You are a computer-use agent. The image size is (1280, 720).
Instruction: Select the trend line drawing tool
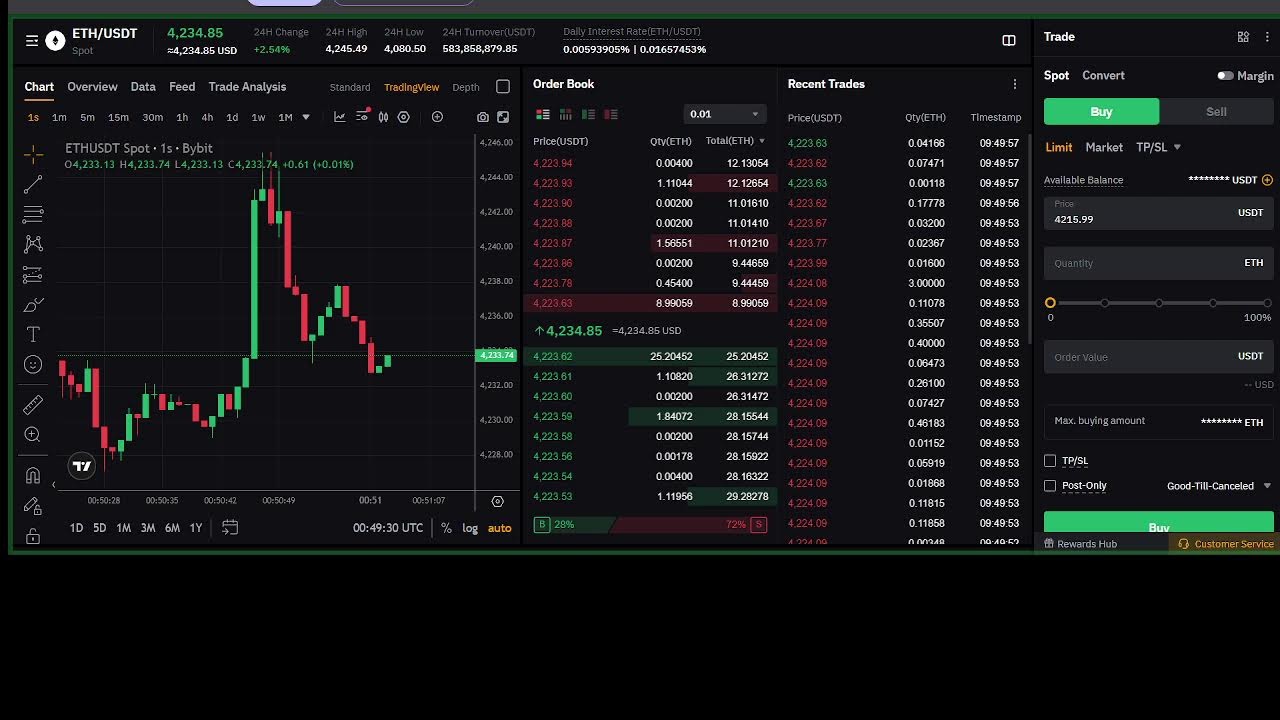pyautogui.click(x=33, y=184)
